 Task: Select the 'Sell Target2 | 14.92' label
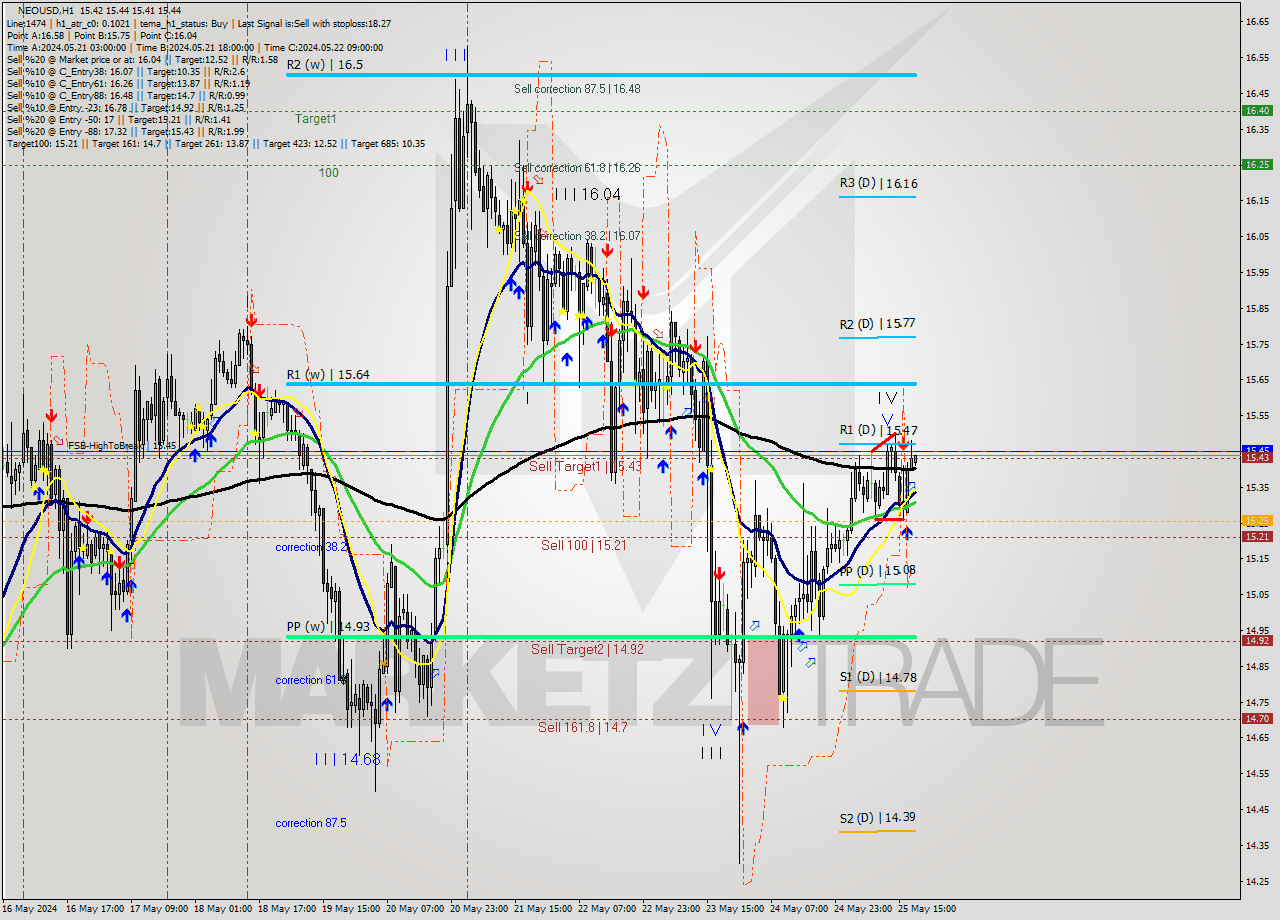coord(587,649)
